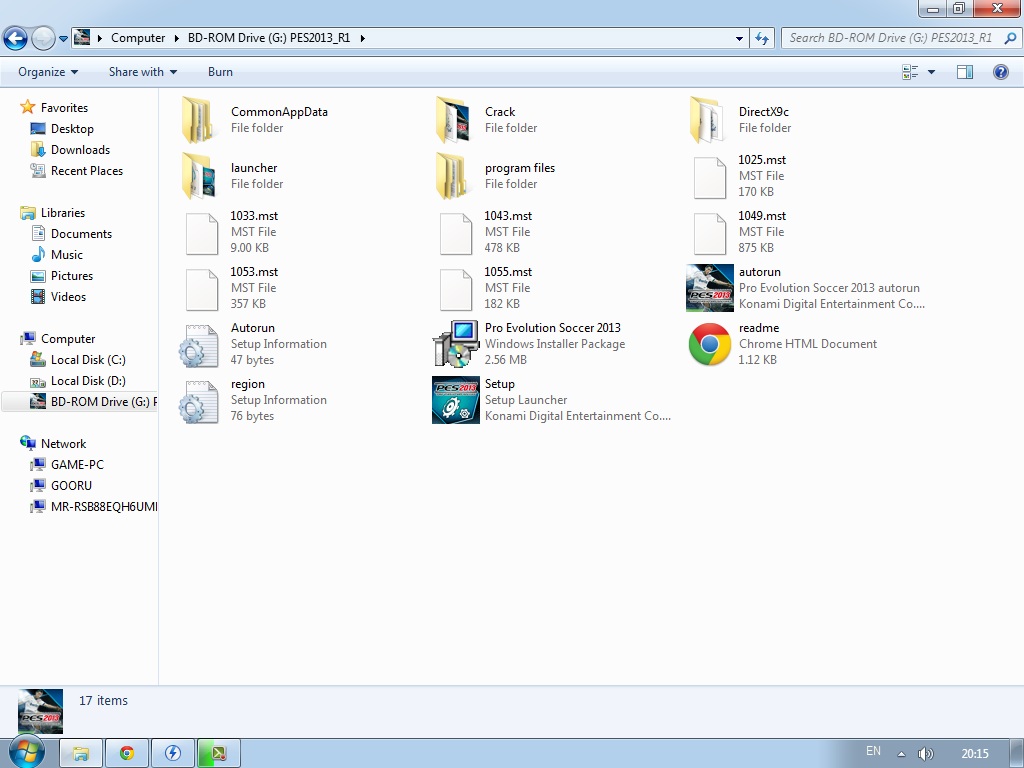Viewport: 1024px width, 768px height.
Task: Open the recent locations dropdown arrow
Action: pyautogui.click(x=63, y=39)
